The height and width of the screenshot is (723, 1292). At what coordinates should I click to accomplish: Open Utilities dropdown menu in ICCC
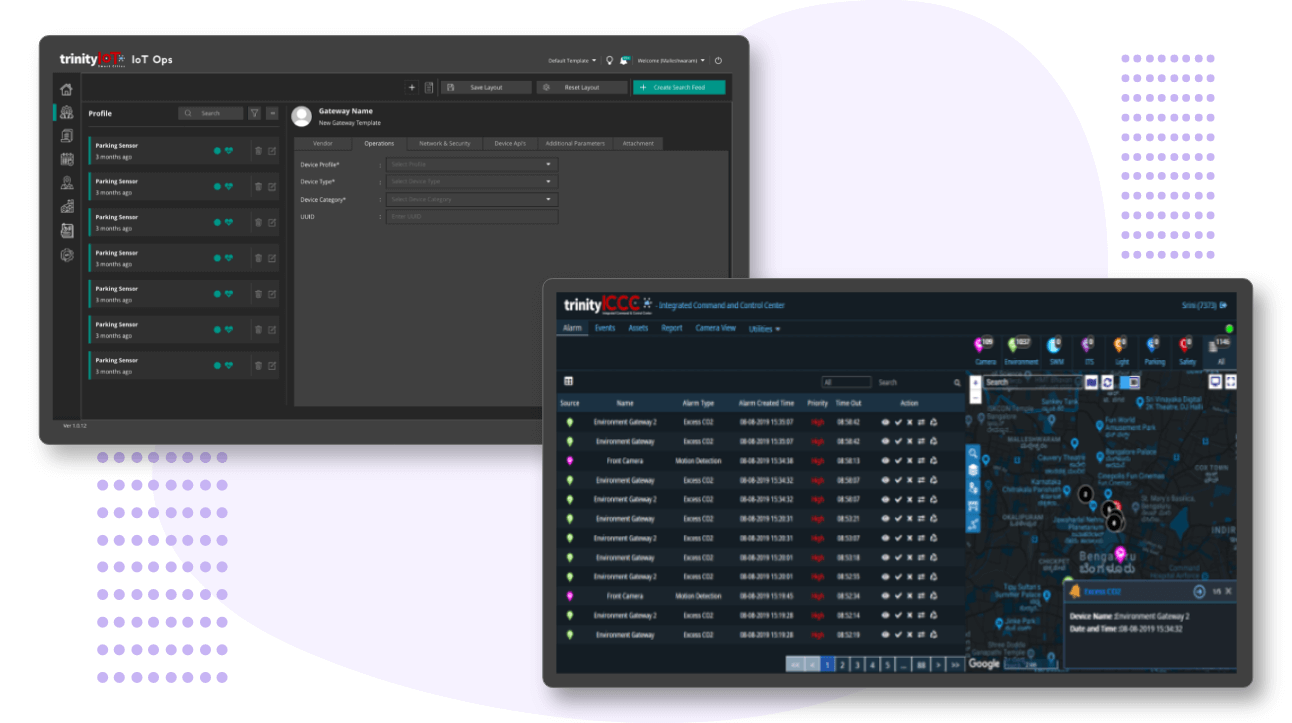click(x=765, y=328)
